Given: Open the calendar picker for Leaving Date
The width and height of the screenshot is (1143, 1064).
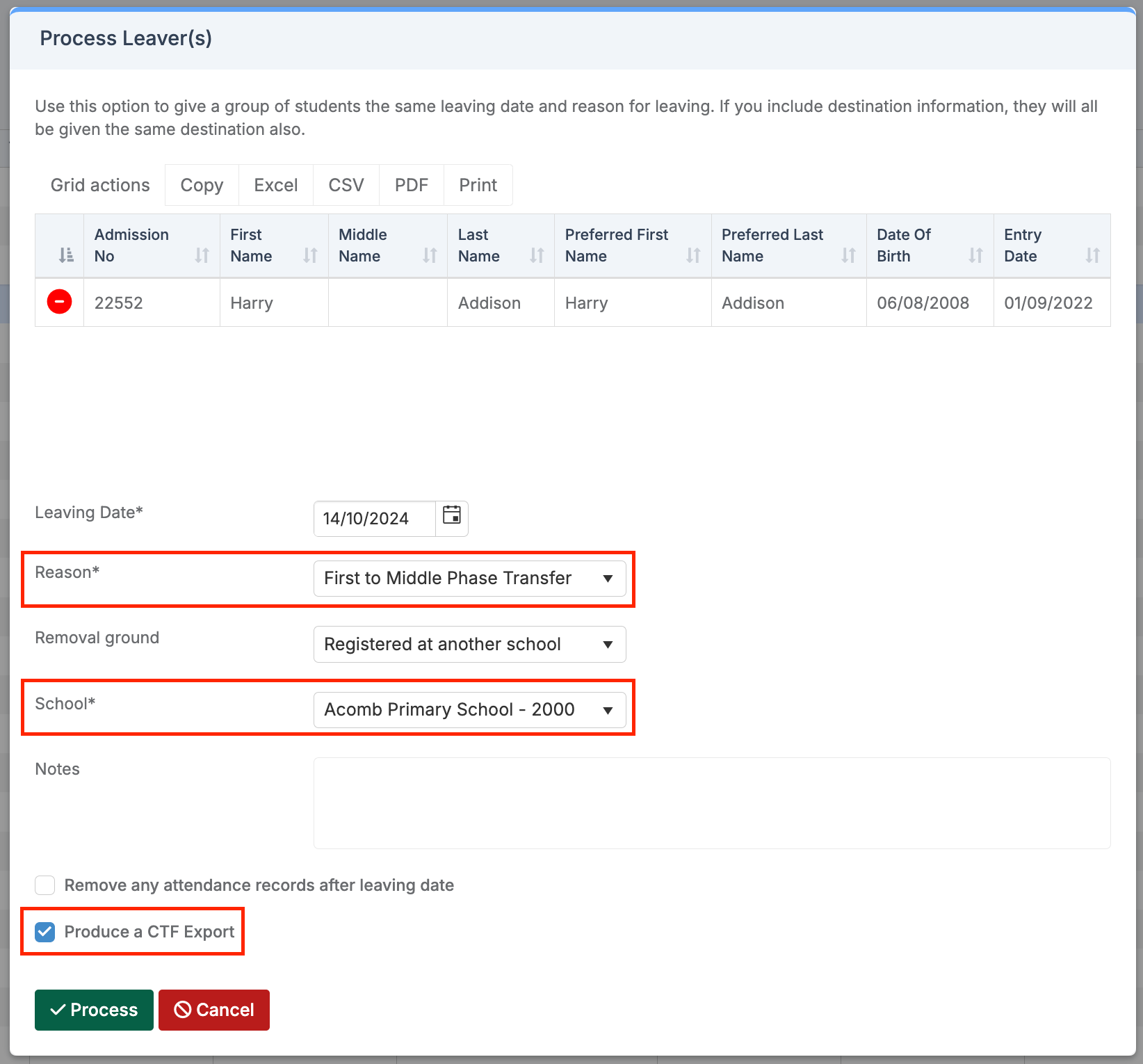Looking at the screenshot, I should (x=451, y=517).
